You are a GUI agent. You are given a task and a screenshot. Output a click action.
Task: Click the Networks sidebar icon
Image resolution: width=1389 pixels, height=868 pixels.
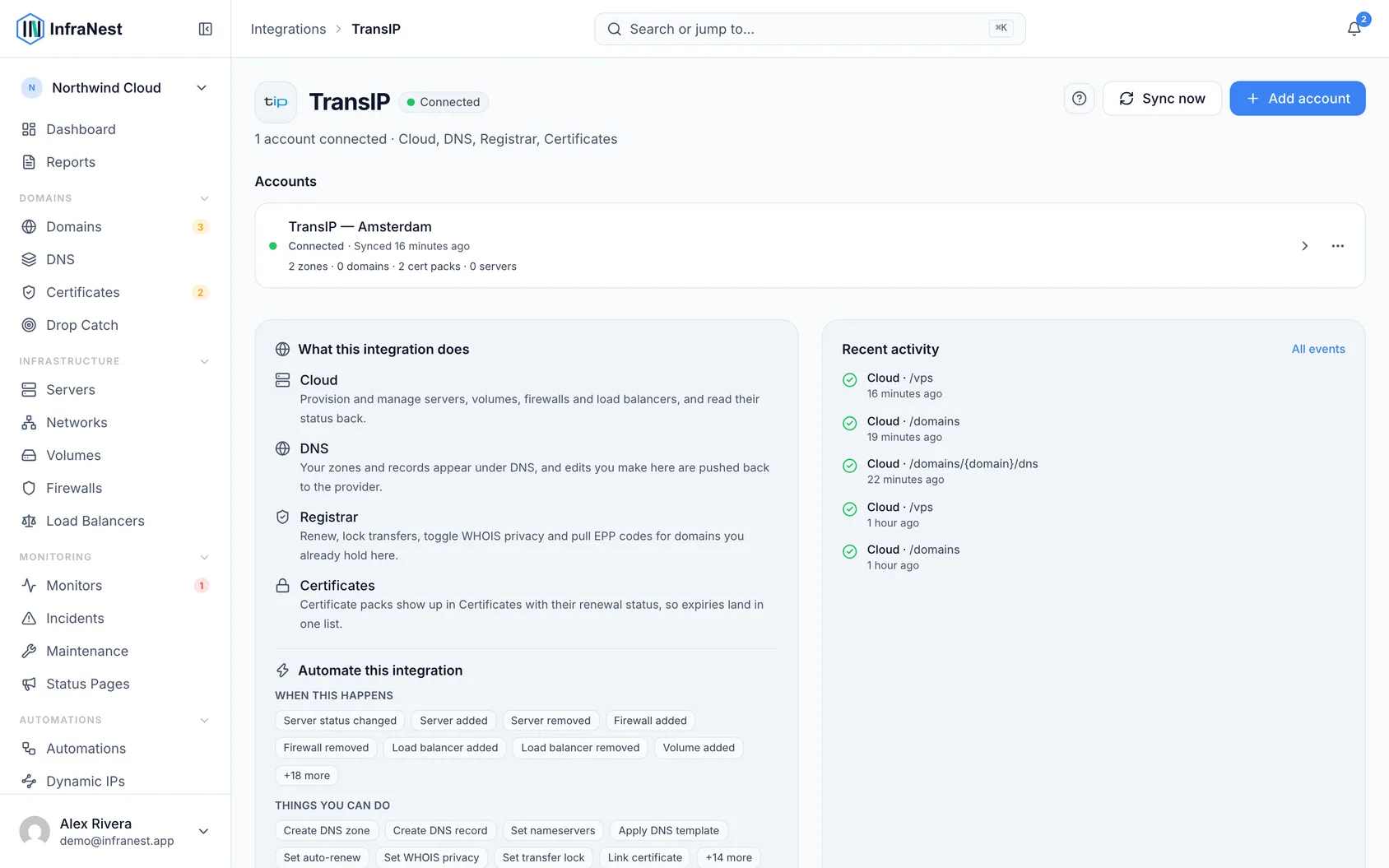click(29, 423)
